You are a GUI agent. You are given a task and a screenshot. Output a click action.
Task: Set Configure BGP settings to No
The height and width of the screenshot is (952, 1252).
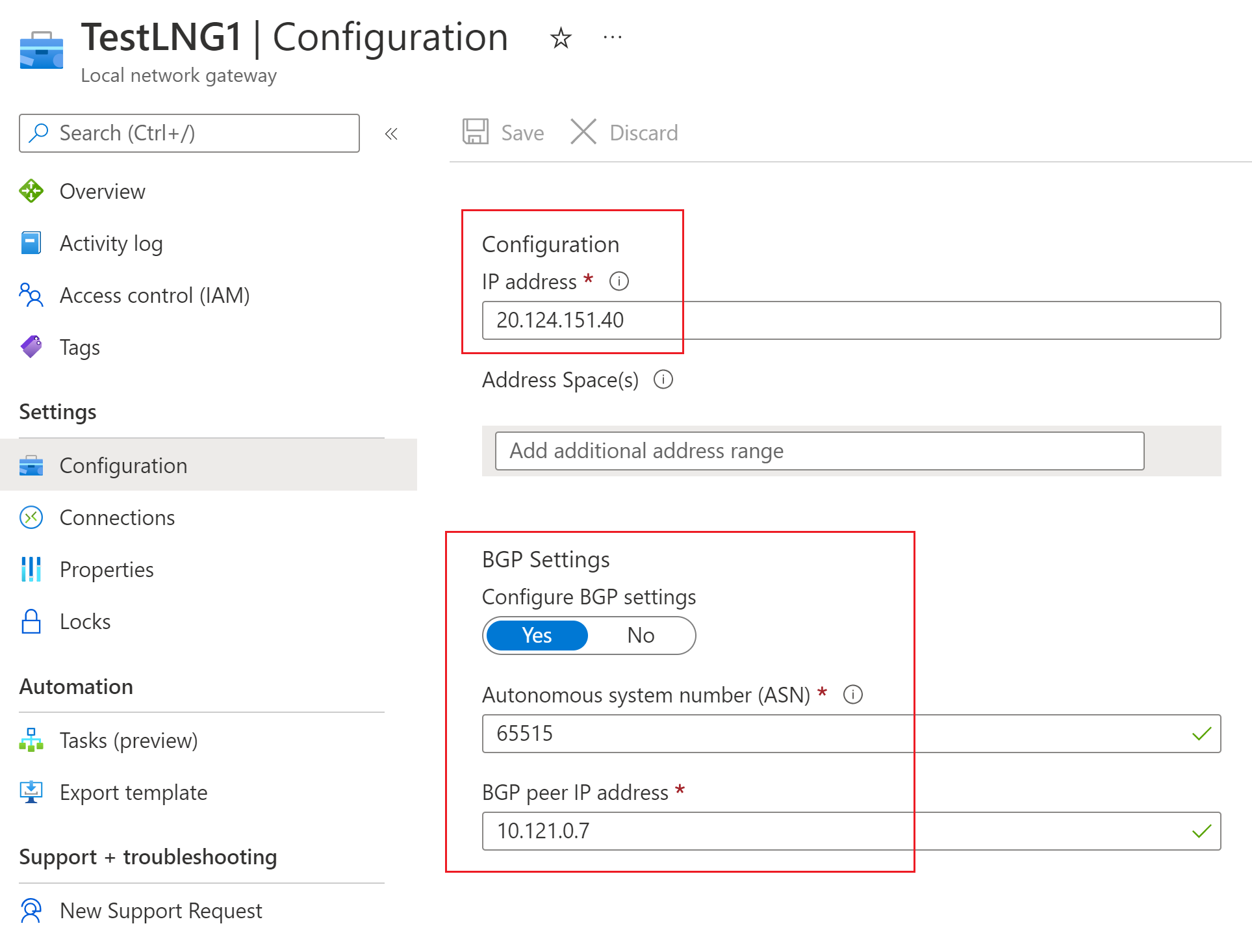pos(641,635)
